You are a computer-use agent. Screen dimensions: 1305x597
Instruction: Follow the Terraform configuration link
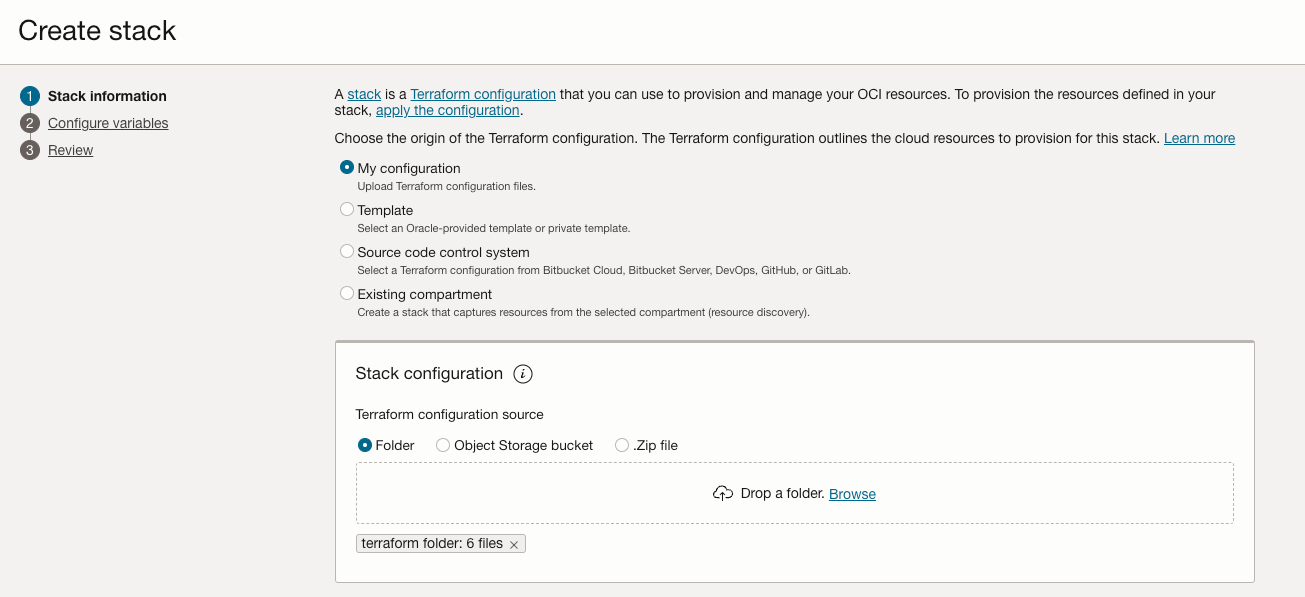tap(483, 94)
